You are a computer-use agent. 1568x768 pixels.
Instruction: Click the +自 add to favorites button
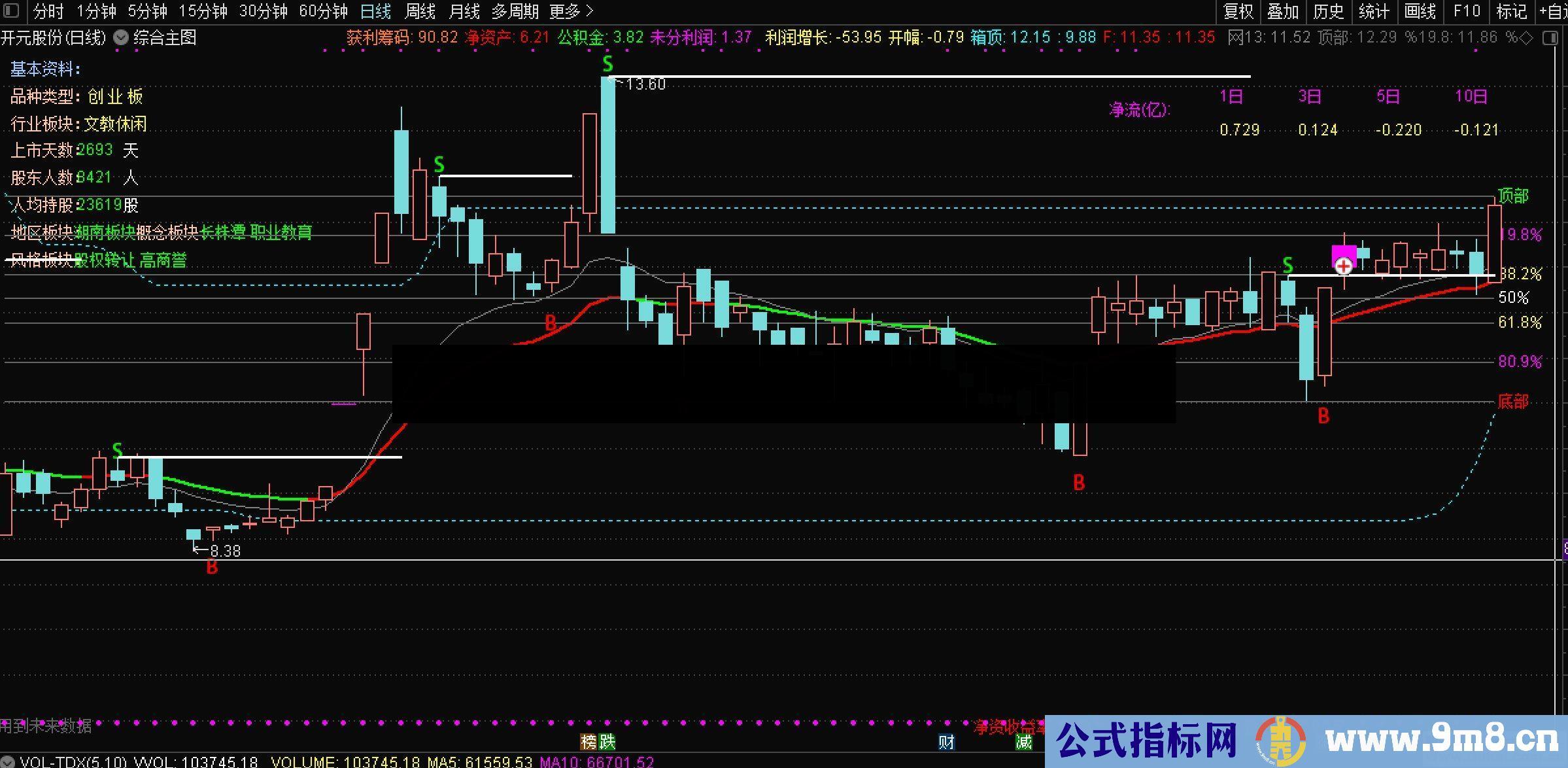point(1554,12)
